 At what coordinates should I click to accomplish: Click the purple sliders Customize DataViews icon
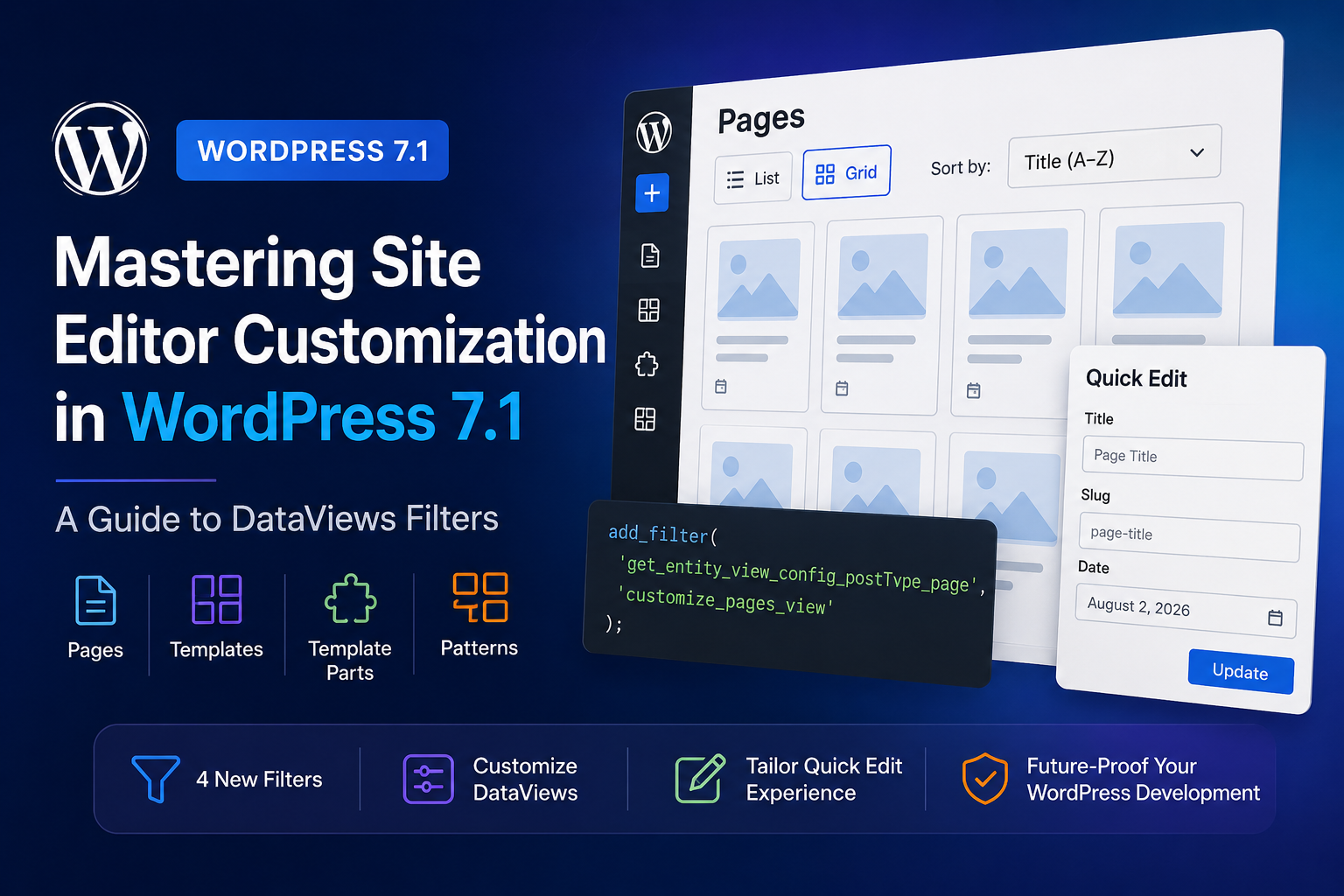[x=429, y=779]
